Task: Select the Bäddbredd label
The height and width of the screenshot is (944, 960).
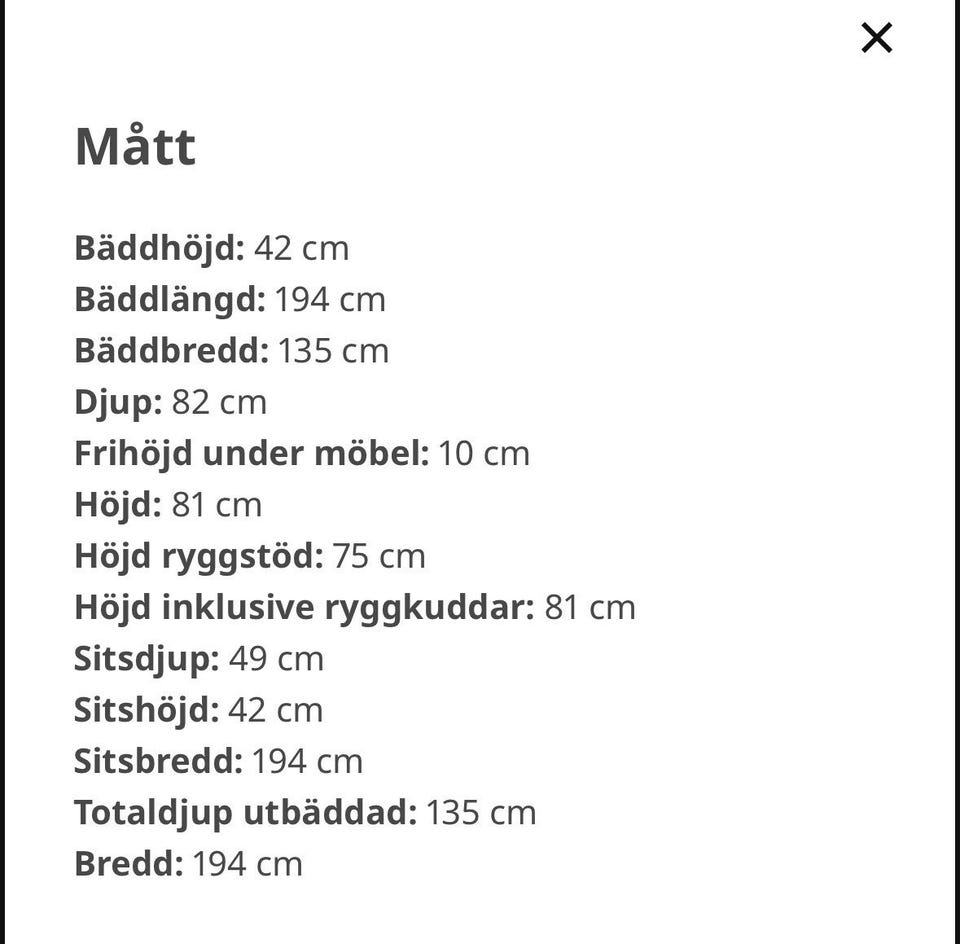Action: [171, 351]
